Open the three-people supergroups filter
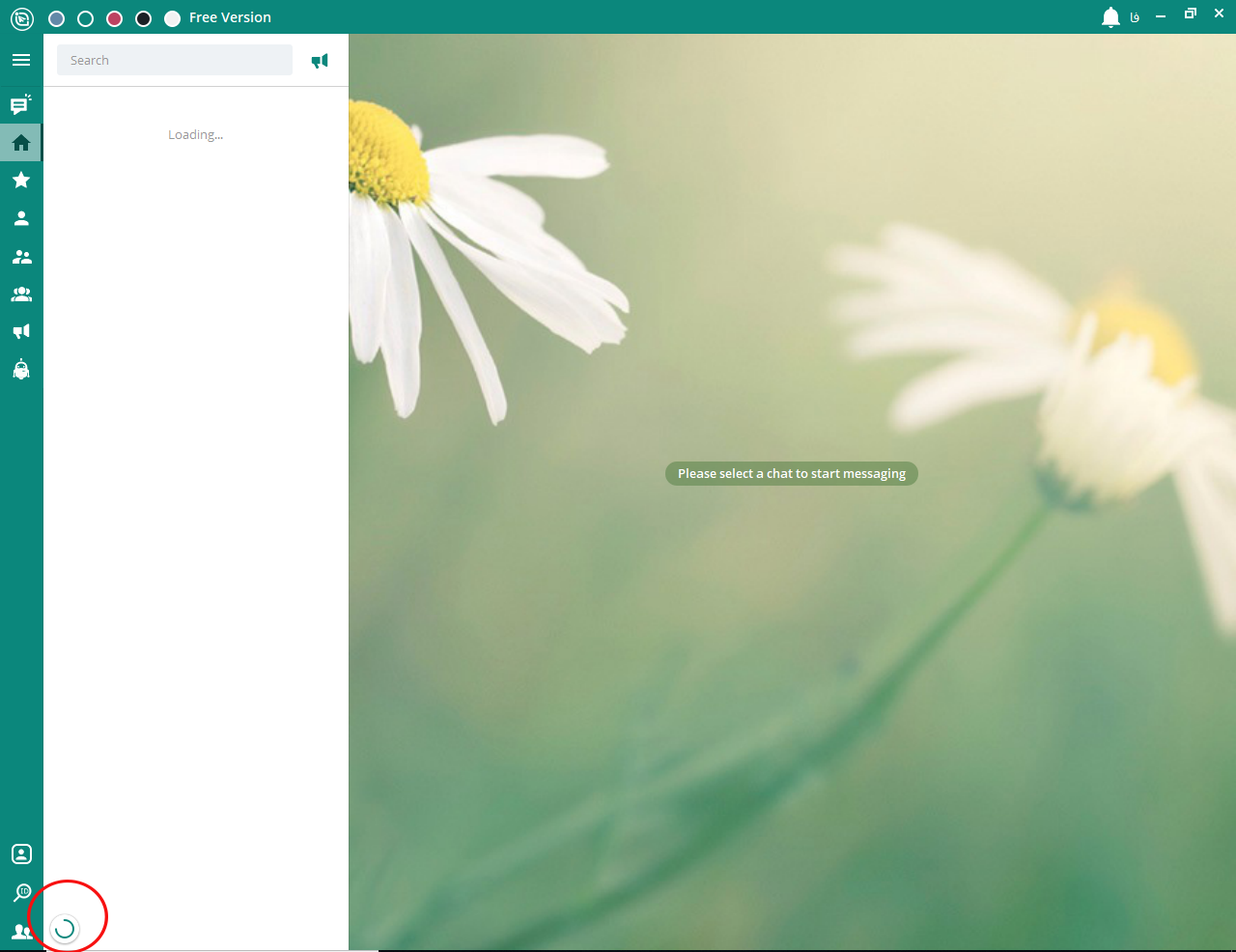This screenshot has width=1236, height=952. [x=21, y=294]
